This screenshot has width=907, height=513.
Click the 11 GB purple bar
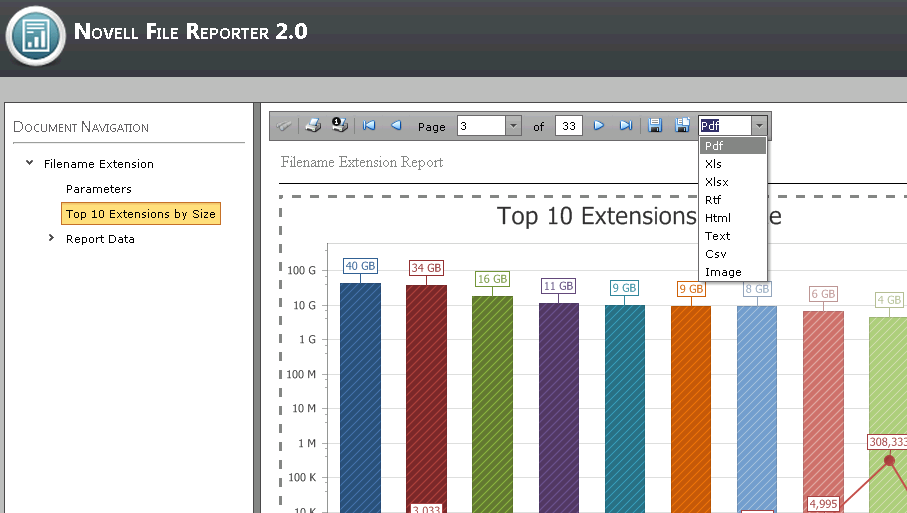tap(559, 408)
